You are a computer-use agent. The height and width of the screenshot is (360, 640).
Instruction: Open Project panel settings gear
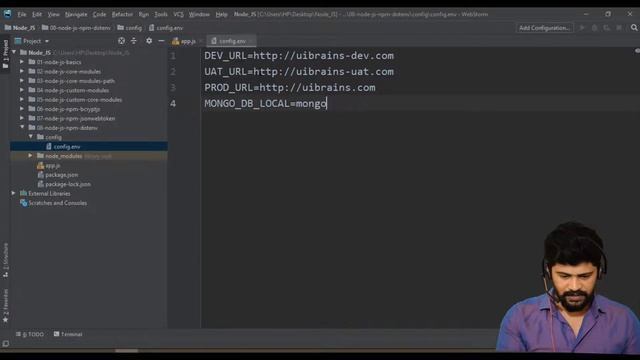pyautogui.click(x=149, y=41)
